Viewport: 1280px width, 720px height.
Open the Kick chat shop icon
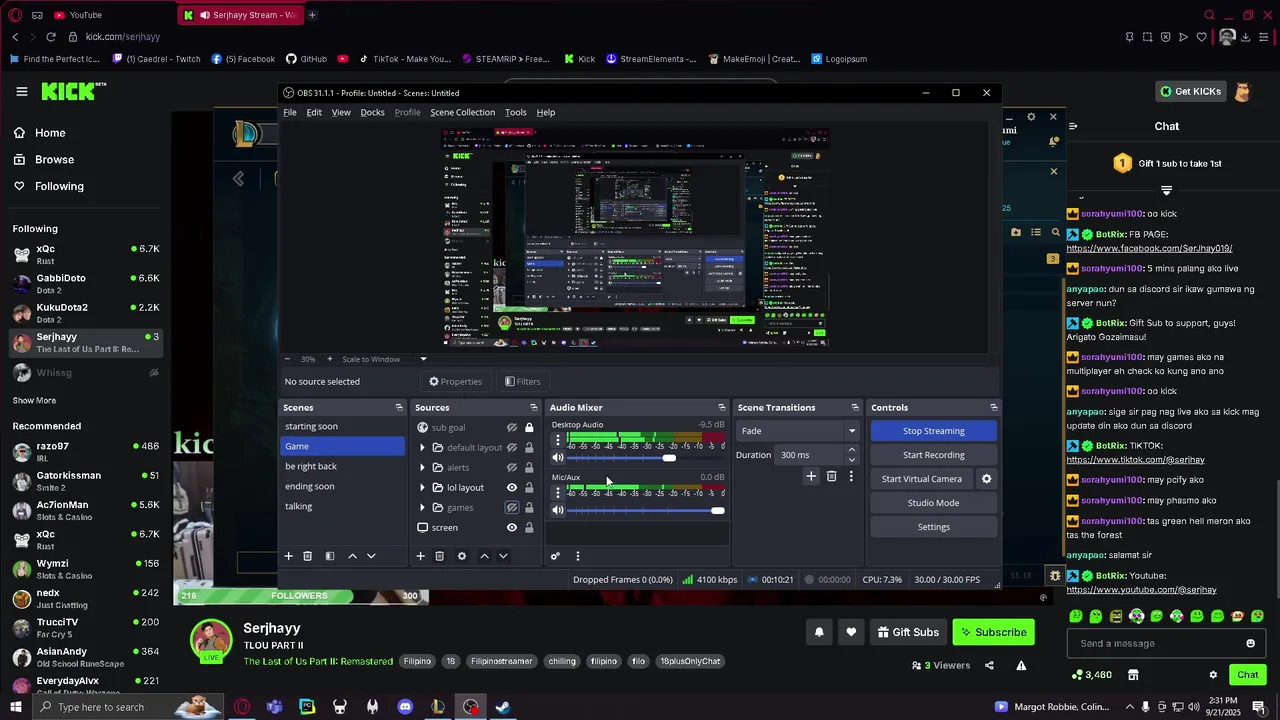click(x=1133, y=675)
